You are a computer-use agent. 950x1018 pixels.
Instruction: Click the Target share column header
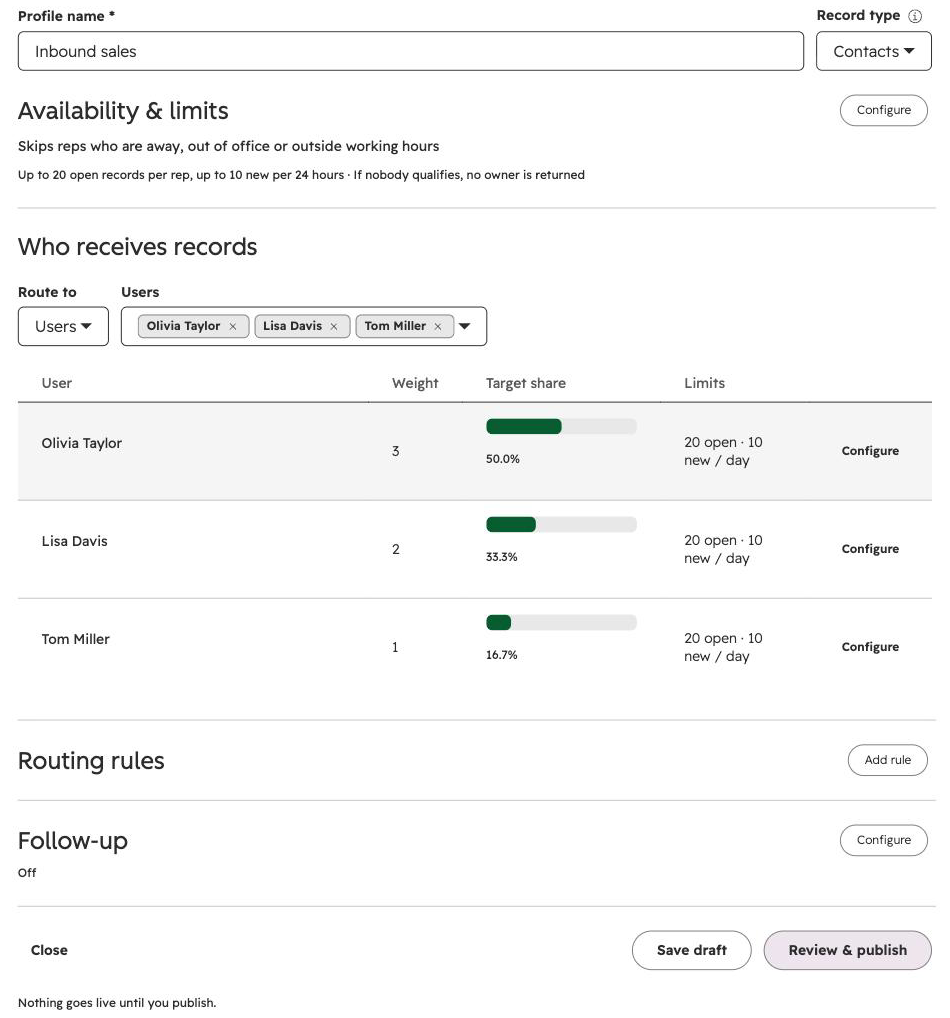526,384
